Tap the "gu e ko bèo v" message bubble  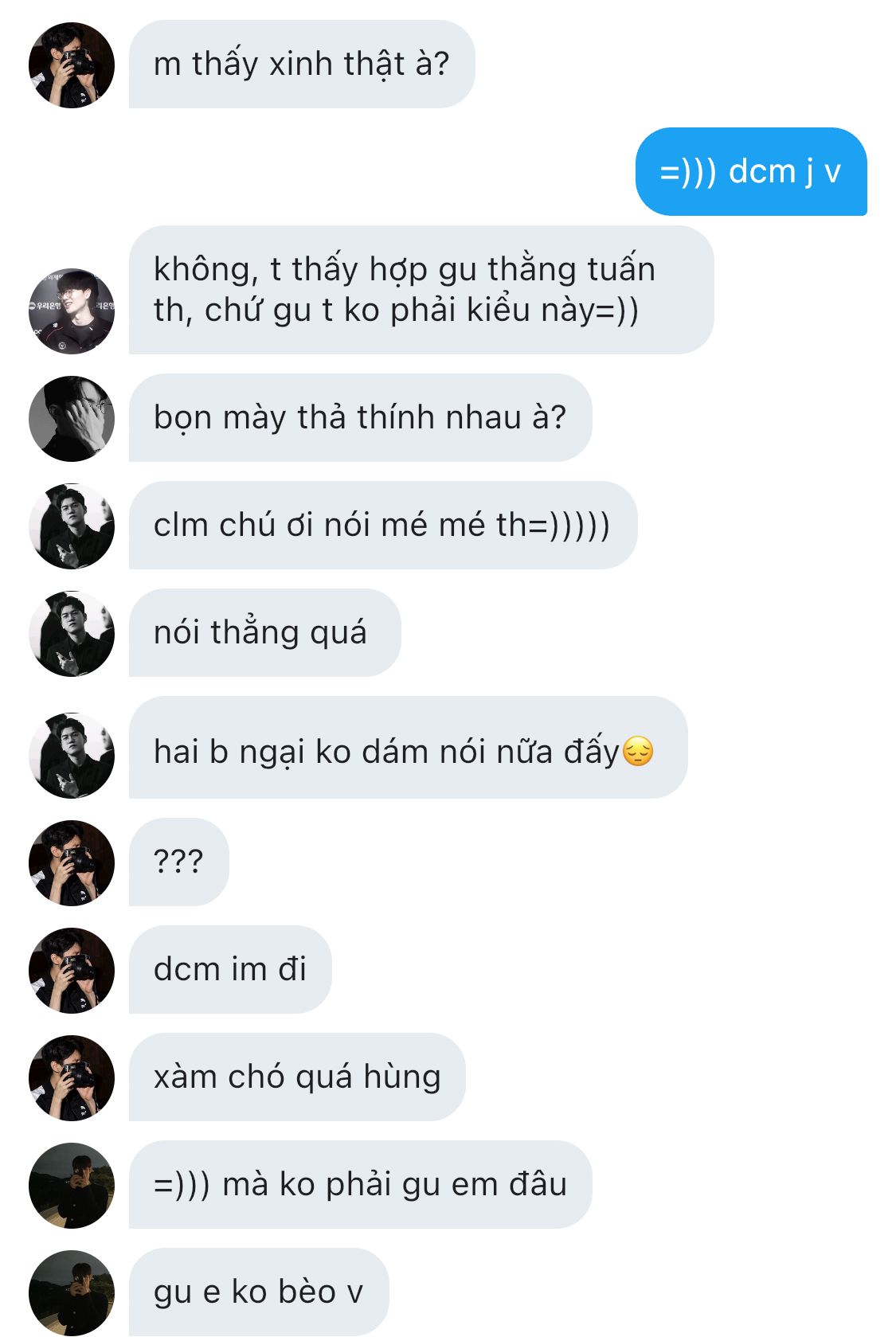259,1292
